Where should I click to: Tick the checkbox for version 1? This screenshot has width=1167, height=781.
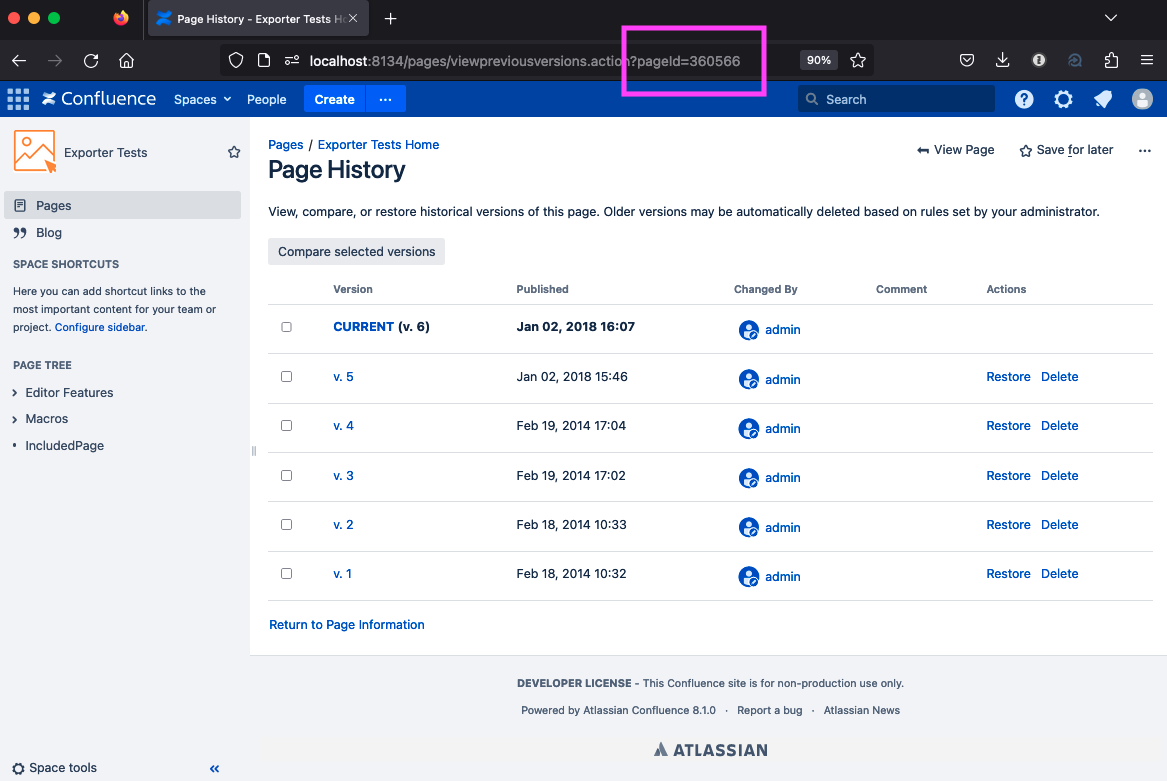(287, 574)
